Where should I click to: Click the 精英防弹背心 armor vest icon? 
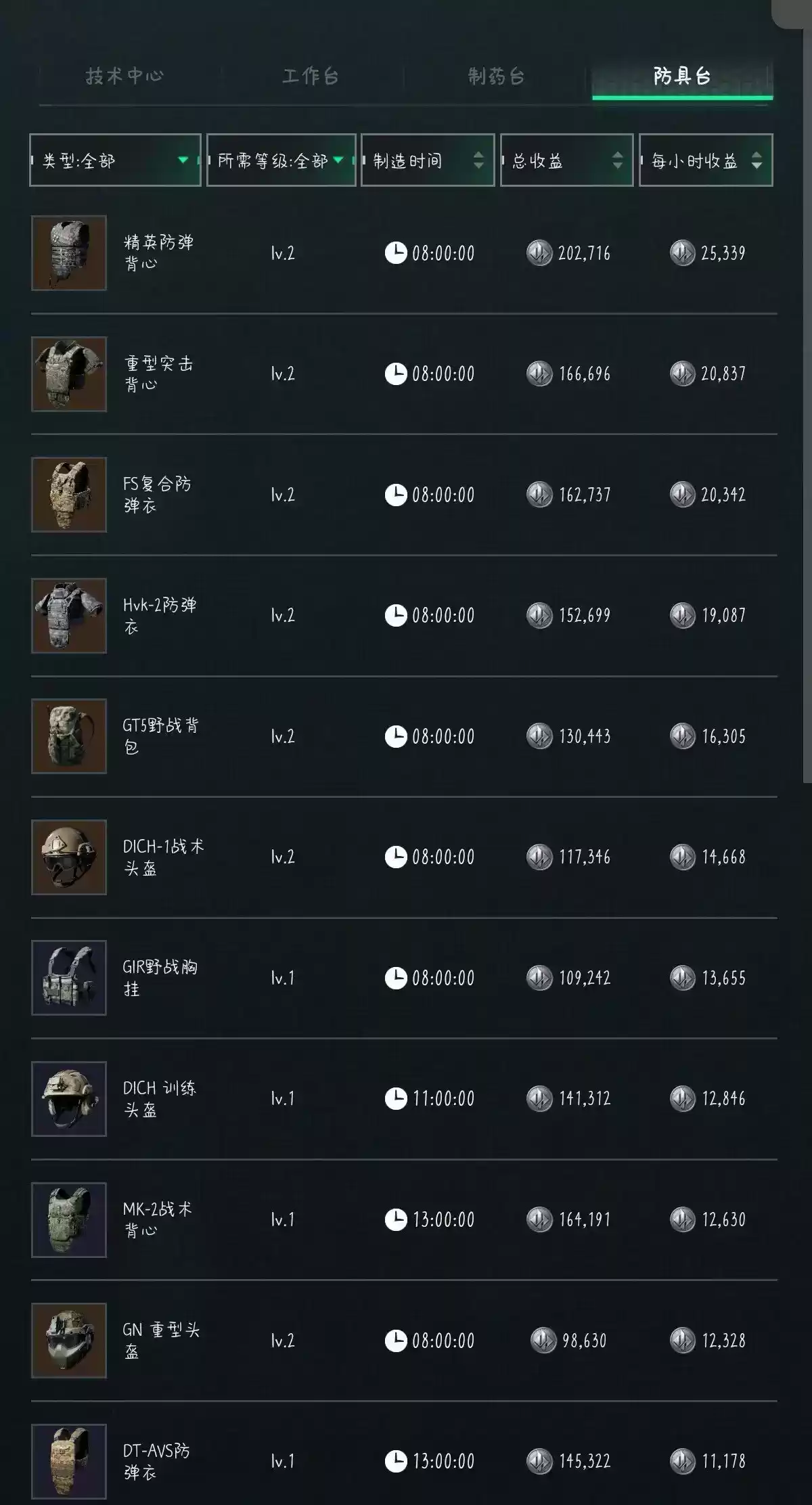68,253
